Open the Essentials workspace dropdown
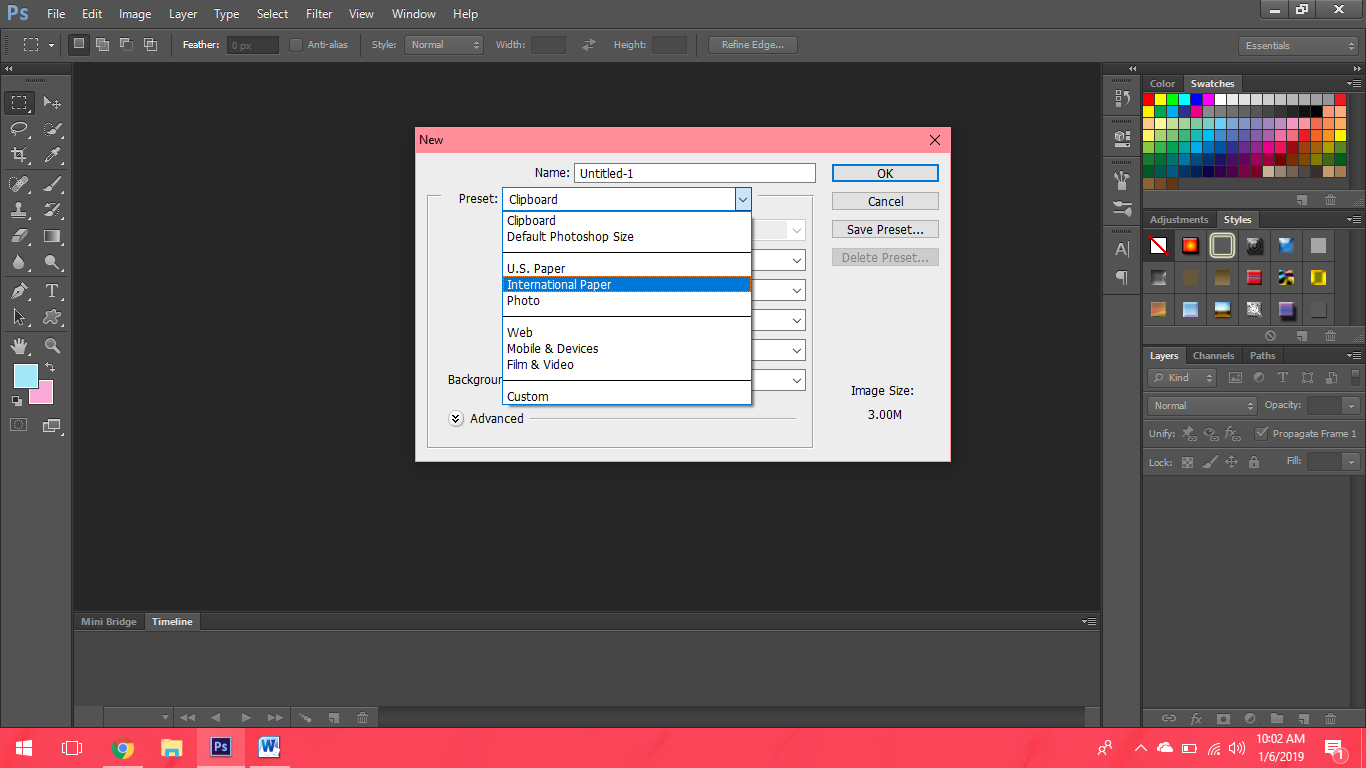The image size is (1366, 768). coord(1297,46)
